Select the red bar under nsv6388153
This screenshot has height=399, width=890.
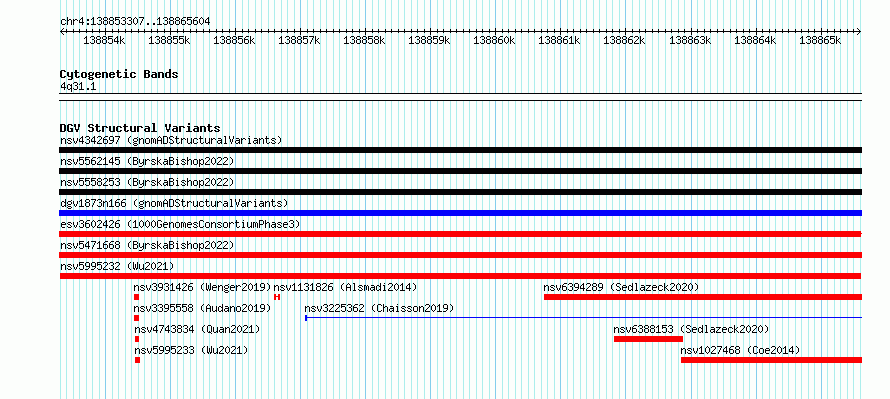(648, 339)
